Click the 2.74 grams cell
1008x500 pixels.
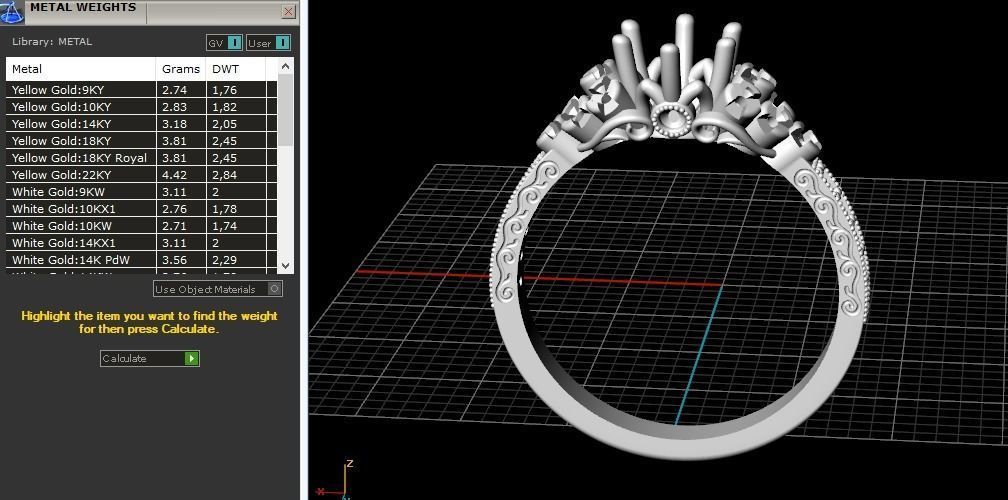(181, 90)
